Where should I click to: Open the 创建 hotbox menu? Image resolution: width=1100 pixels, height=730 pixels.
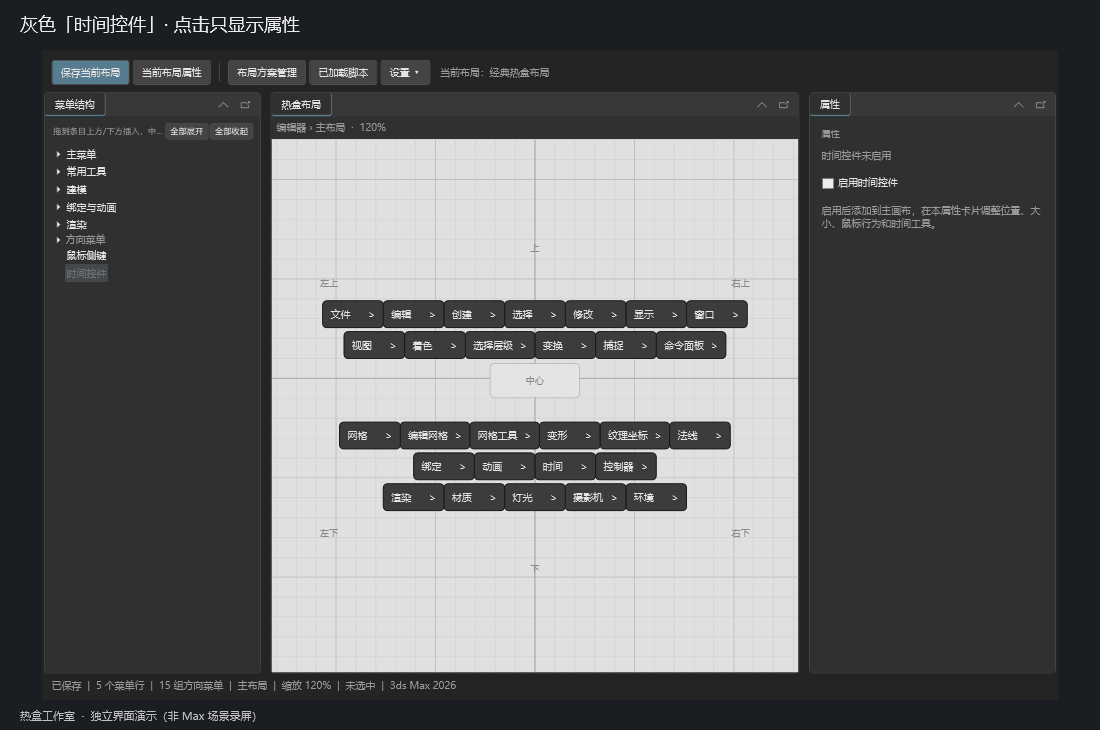tap(474, 314)
